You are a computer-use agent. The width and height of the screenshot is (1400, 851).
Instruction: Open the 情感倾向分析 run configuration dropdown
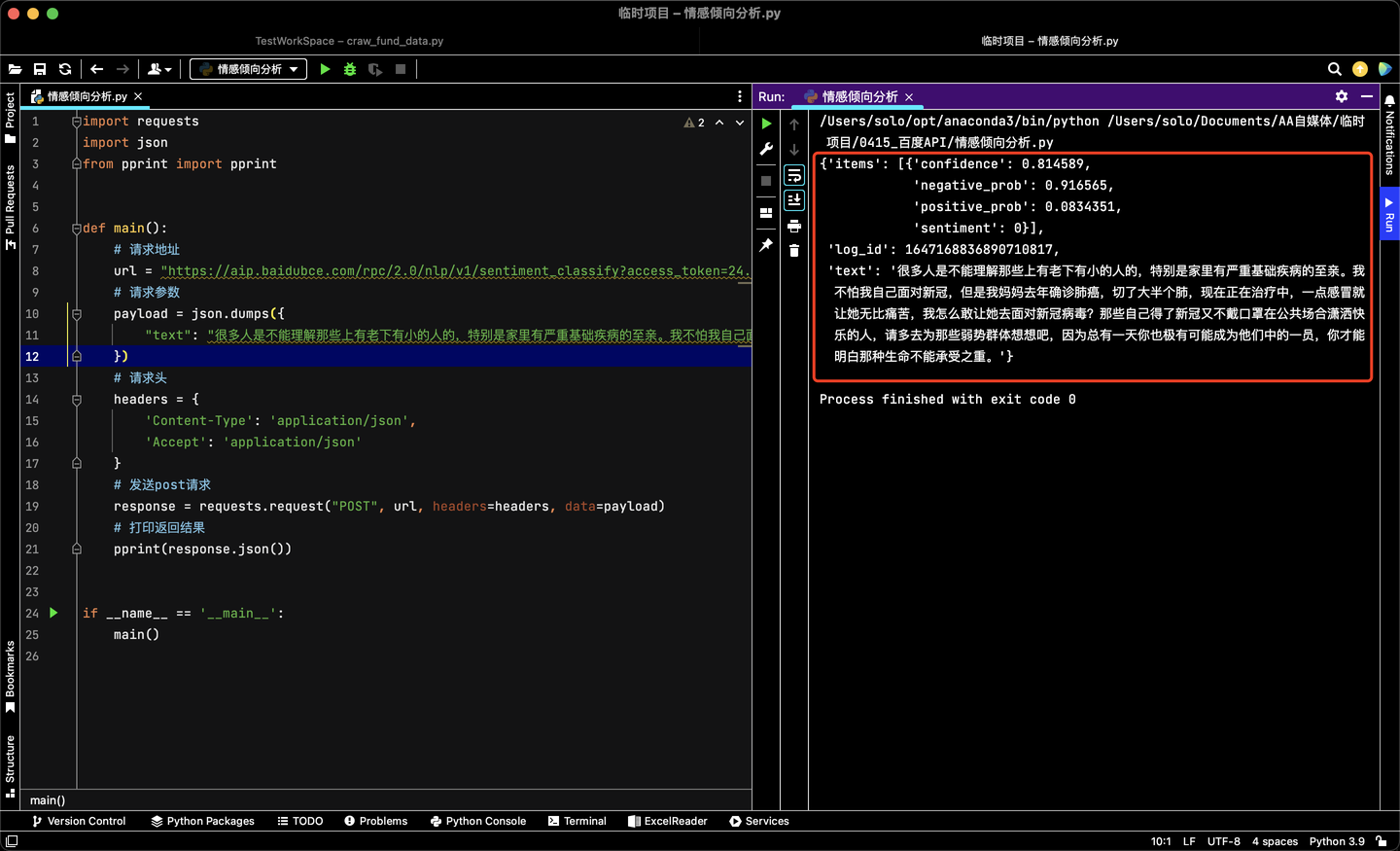[x=248, y=69]
